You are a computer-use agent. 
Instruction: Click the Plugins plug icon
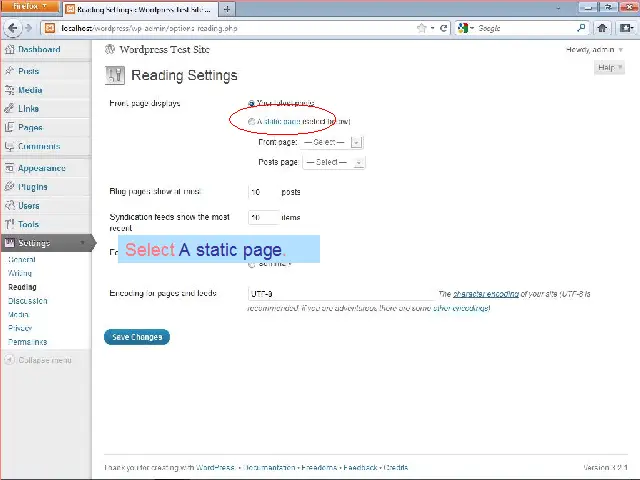pos(9,187)
